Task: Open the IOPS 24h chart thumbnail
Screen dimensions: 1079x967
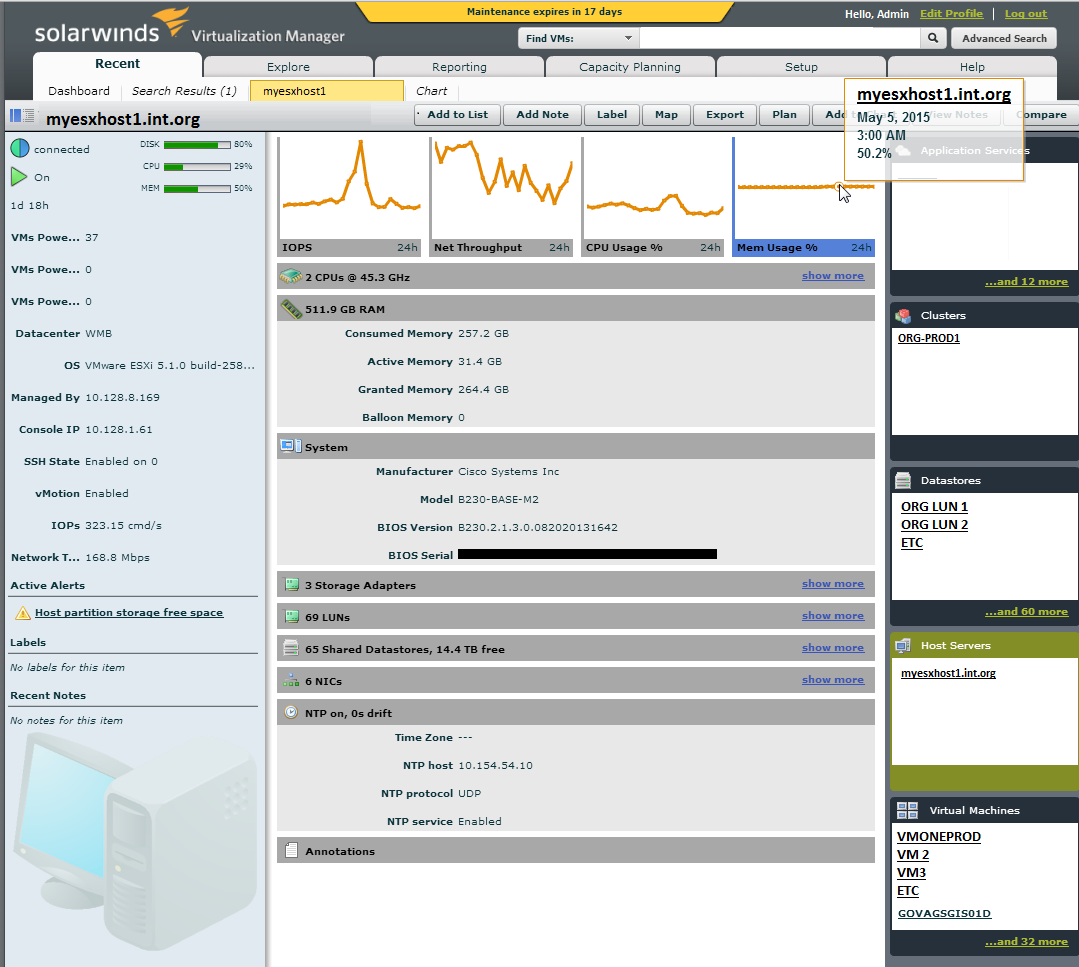Action: click(349, 197)
